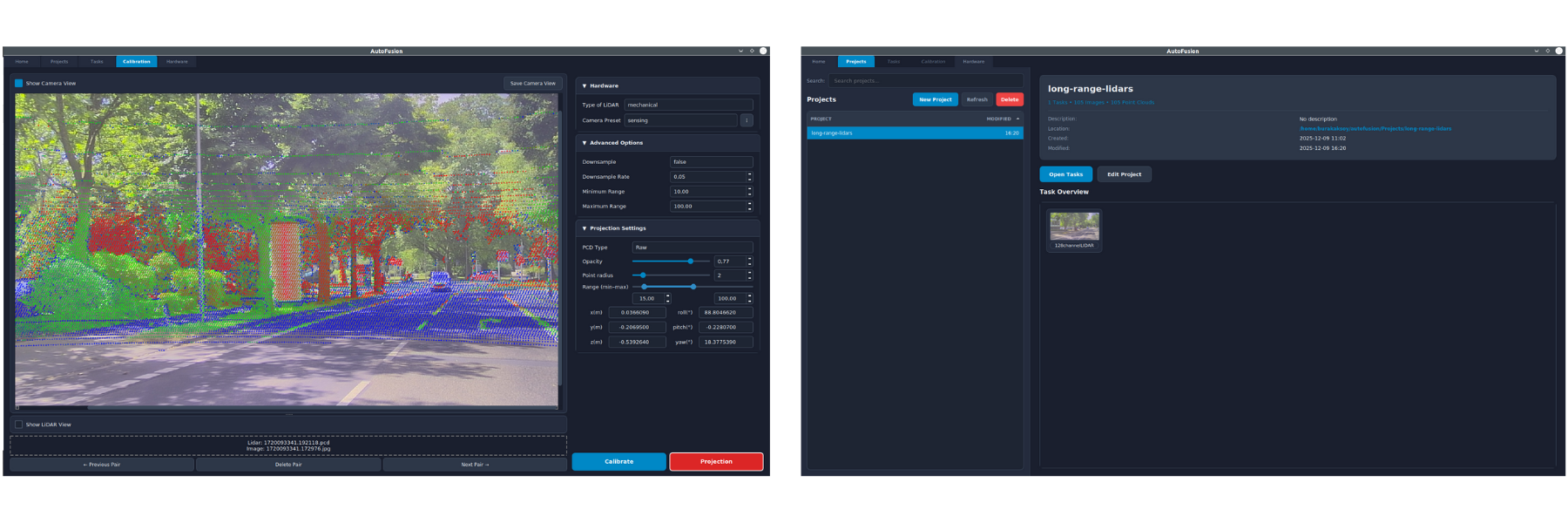Adjust Maximum Range with its spinner arrows
Image resolution: width=1568 pixels, height=523 pixels.
749,204
